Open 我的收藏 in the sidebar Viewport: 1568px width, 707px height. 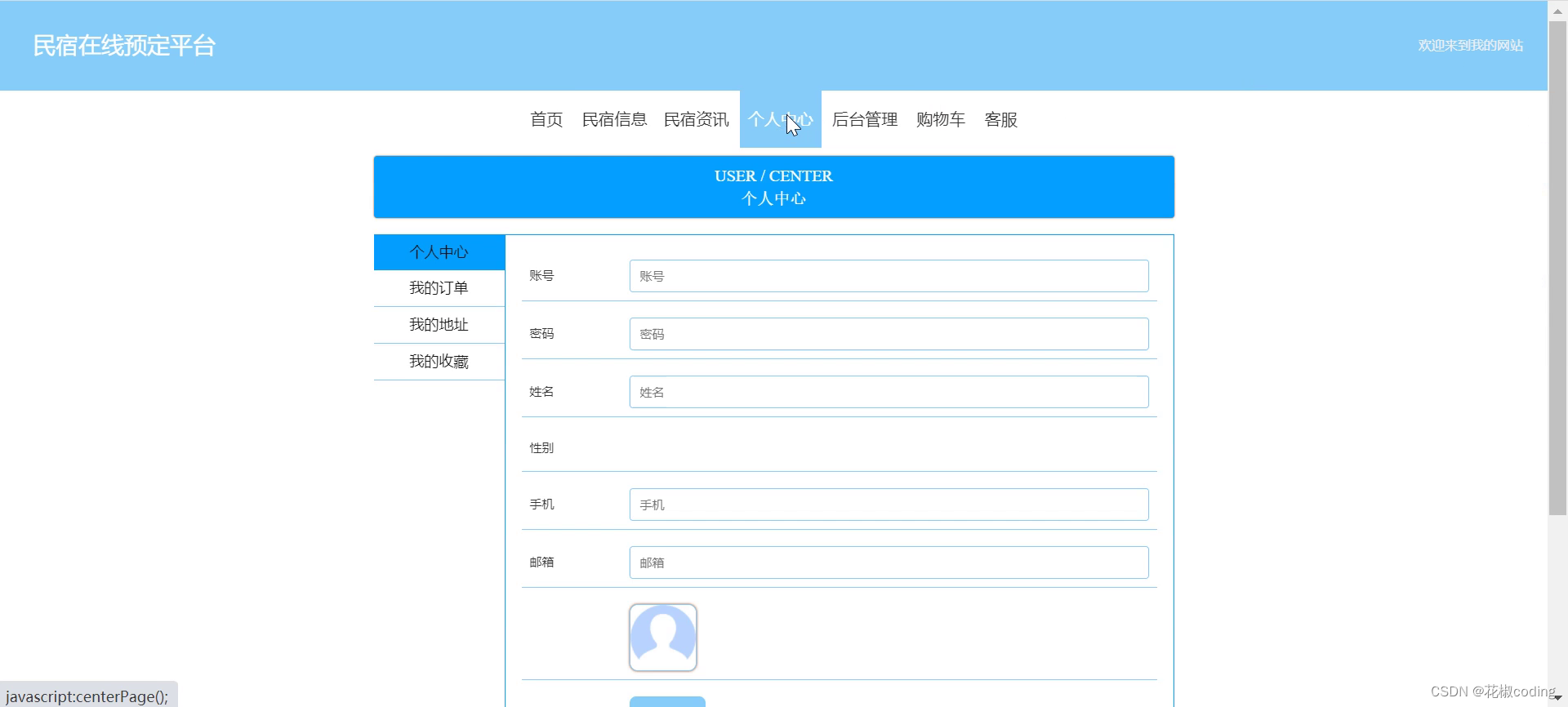point(439,362)
